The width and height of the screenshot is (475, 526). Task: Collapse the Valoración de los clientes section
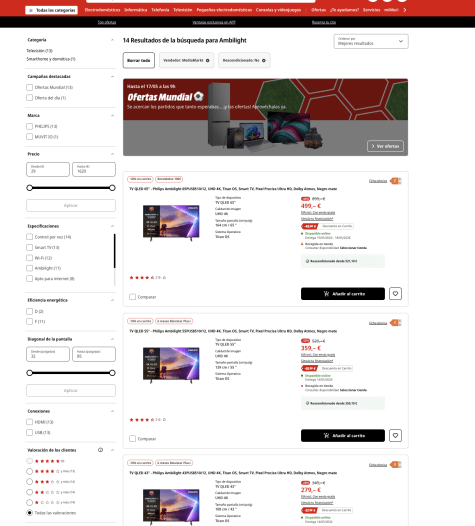pos(112,450)
